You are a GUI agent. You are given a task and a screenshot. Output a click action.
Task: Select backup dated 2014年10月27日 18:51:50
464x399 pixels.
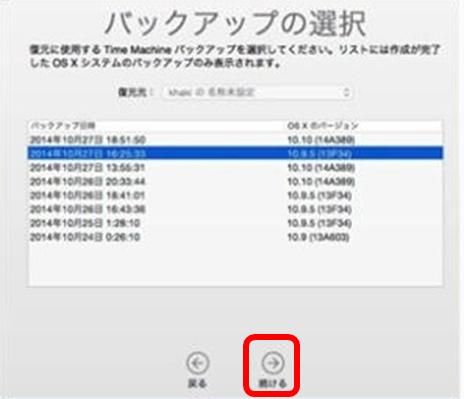(x=236, y=140)
